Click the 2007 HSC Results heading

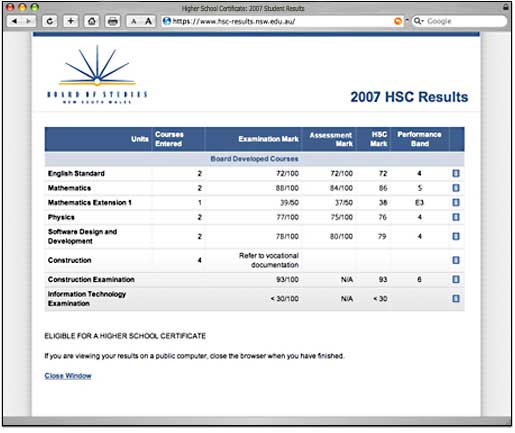[409, 97]
